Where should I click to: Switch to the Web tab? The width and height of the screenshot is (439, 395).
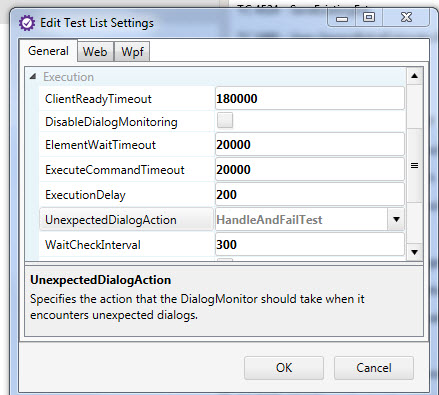click(95, 52)
